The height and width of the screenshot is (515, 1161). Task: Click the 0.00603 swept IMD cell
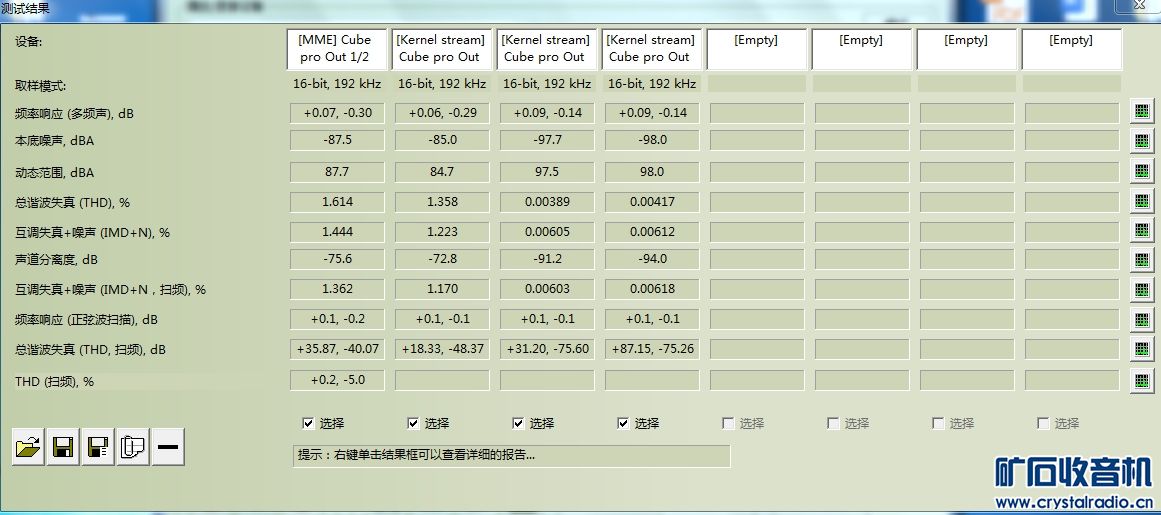[548, 289]
